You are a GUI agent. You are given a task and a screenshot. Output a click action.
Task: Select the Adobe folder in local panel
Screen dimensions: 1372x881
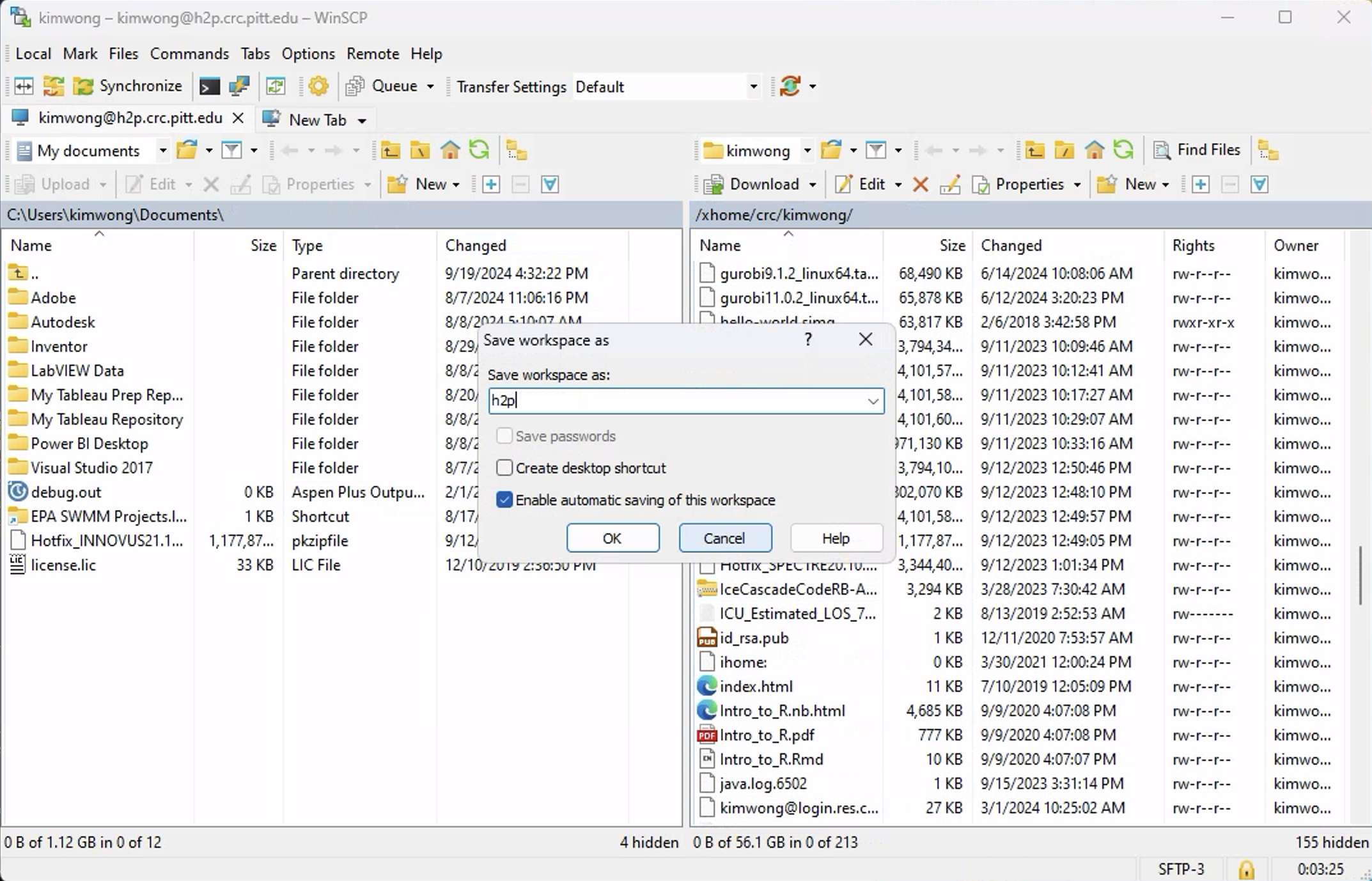pos(54,298)
